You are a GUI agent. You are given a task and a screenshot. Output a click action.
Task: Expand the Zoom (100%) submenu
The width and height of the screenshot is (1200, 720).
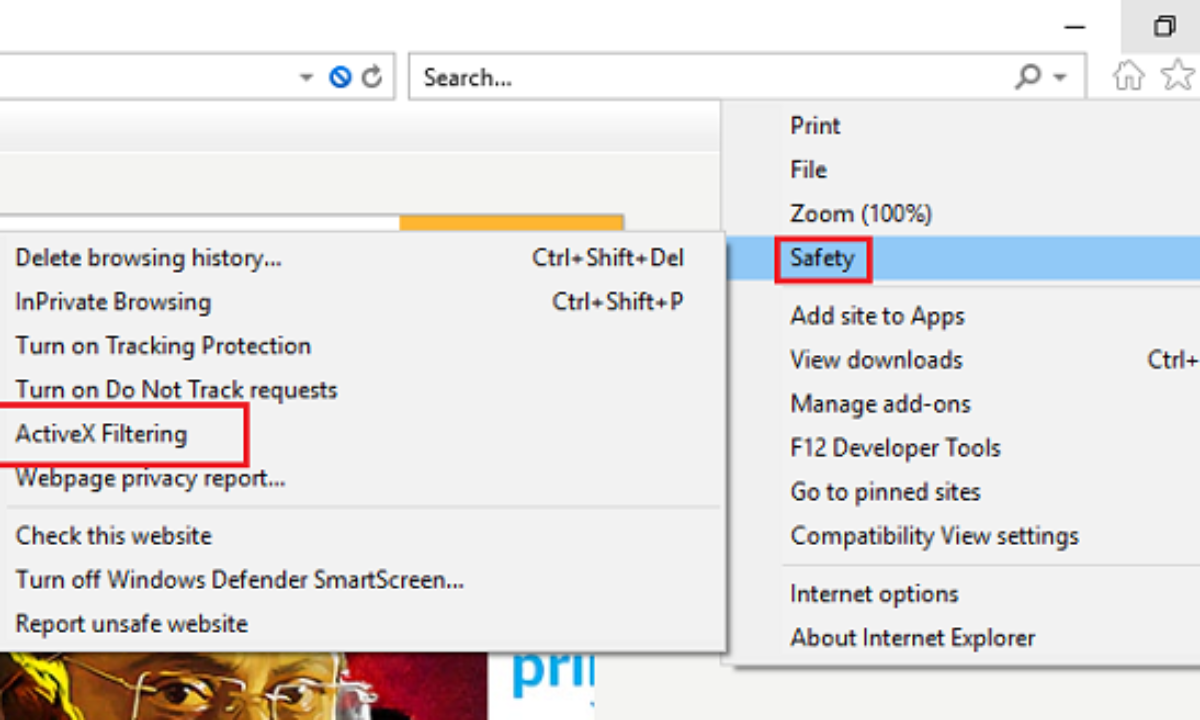tap(861, 214)
